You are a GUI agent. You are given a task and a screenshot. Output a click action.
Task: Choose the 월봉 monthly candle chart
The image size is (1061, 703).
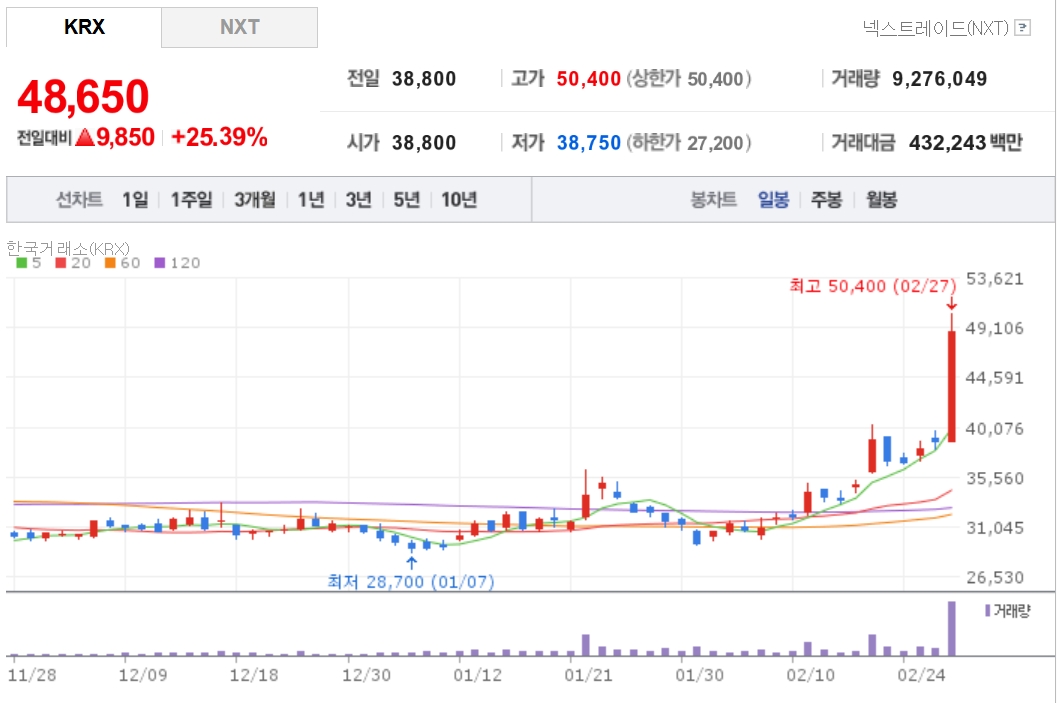tap(881, 200)
